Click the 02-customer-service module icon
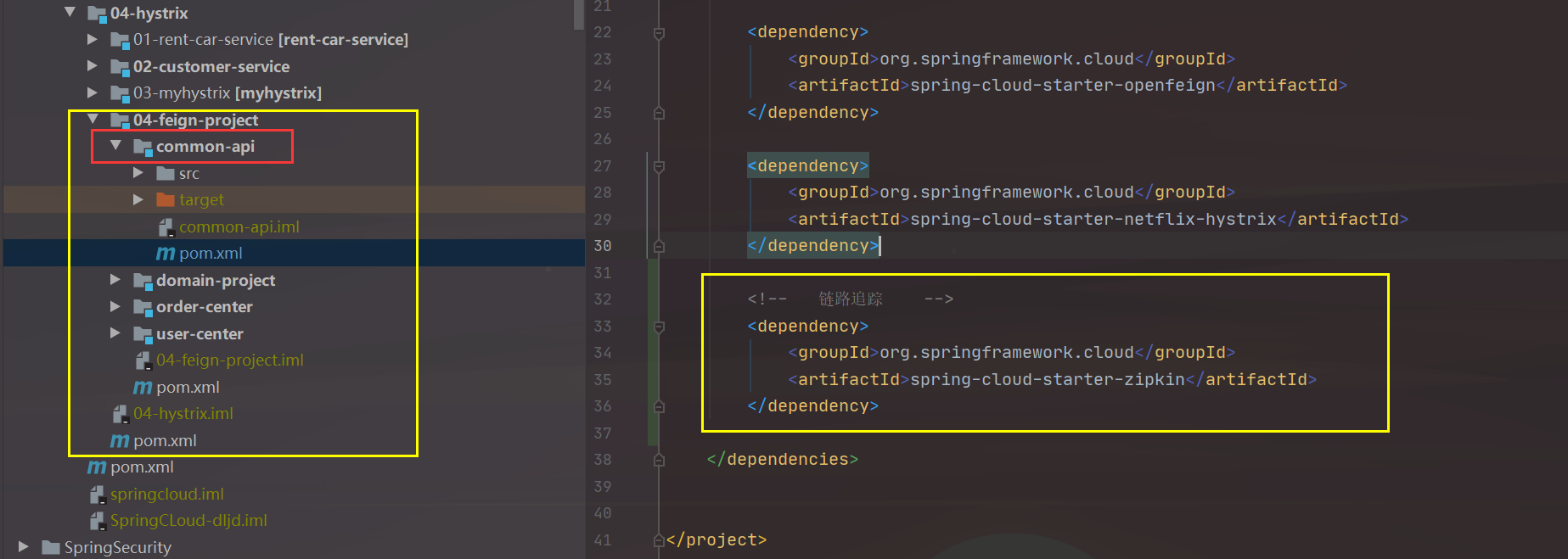This screenshot has width=1568, height=559. click(x=120, y=67)
